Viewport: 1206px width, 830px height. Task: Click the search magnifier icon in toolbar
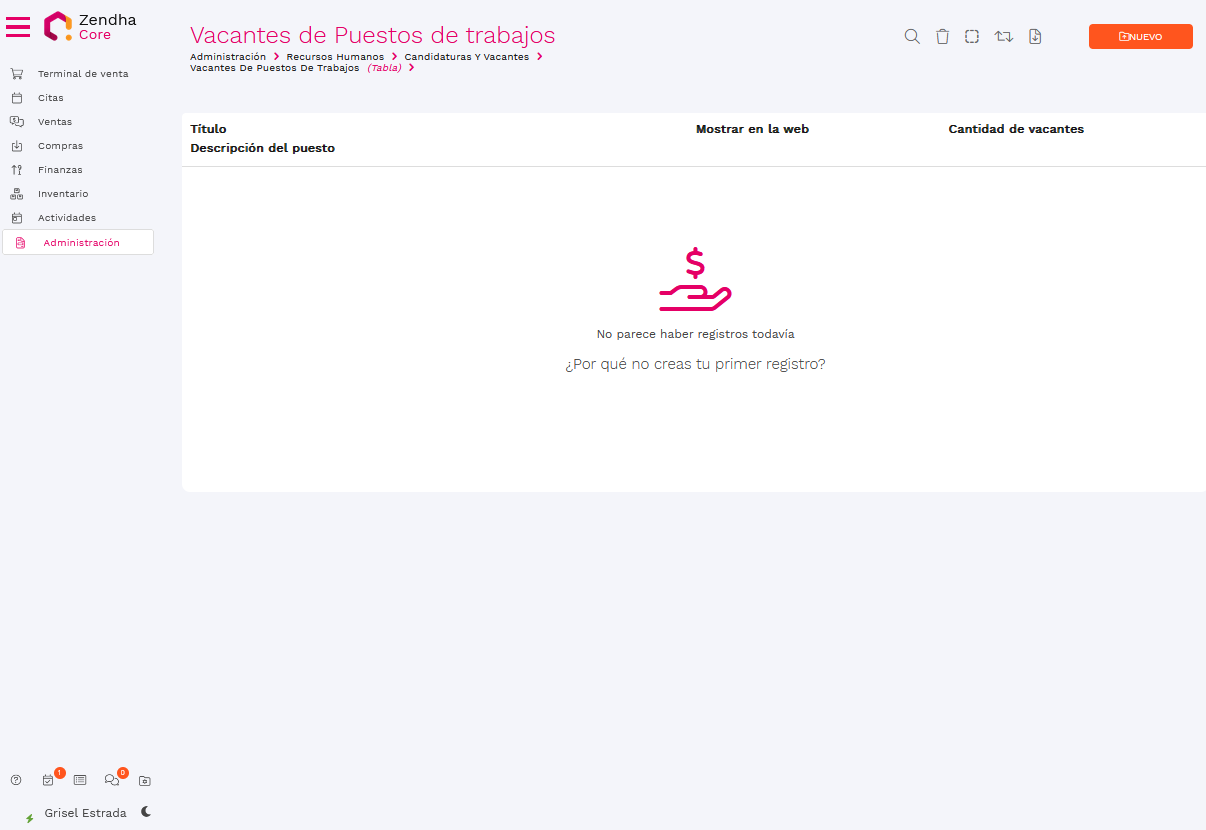(912, 37)
